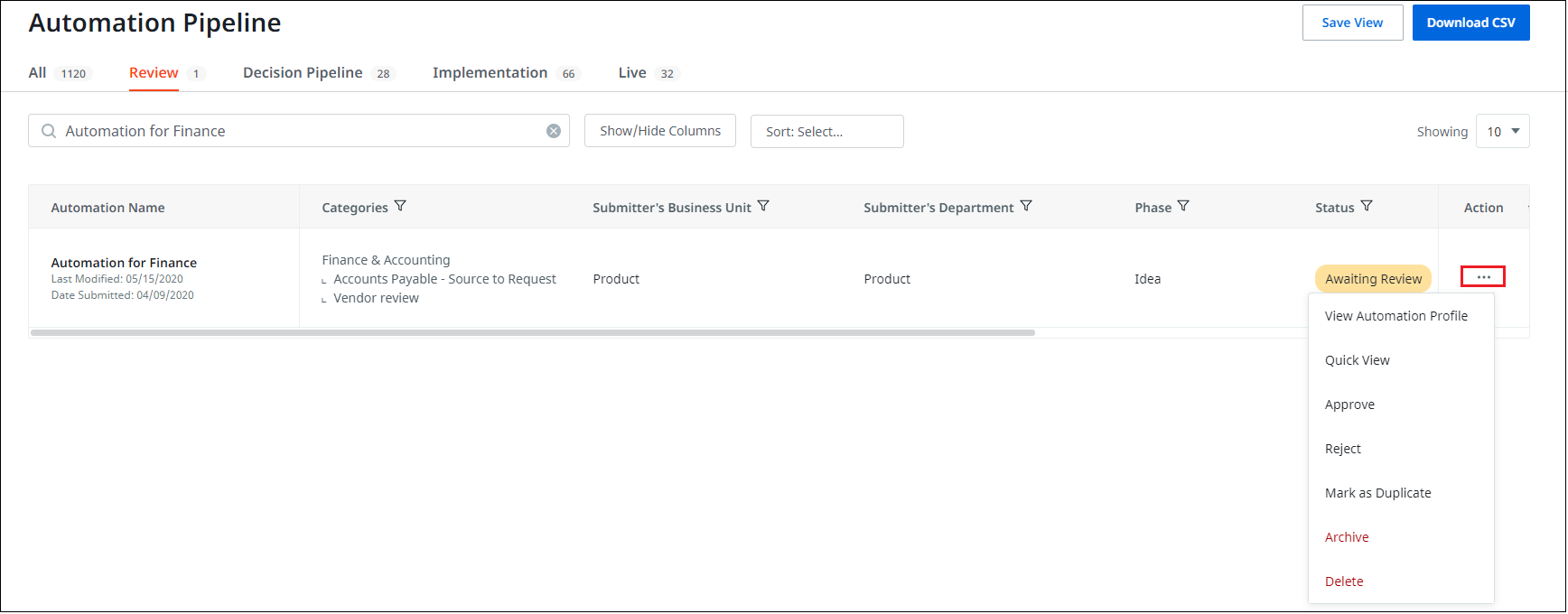Click the Action column header

point(1483,208)
